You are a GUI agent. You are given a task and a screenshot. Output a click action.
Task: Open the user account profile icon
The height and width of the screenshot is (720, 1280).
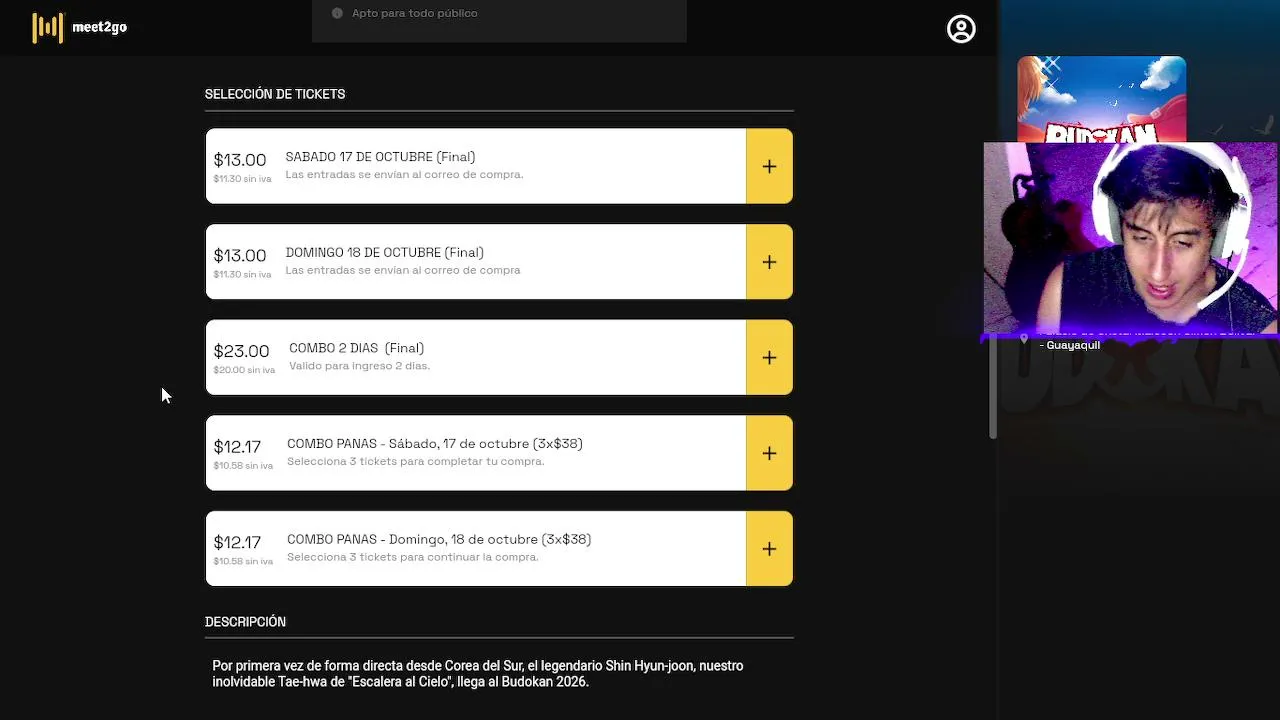pyautogui.click(x=961, y=29)
